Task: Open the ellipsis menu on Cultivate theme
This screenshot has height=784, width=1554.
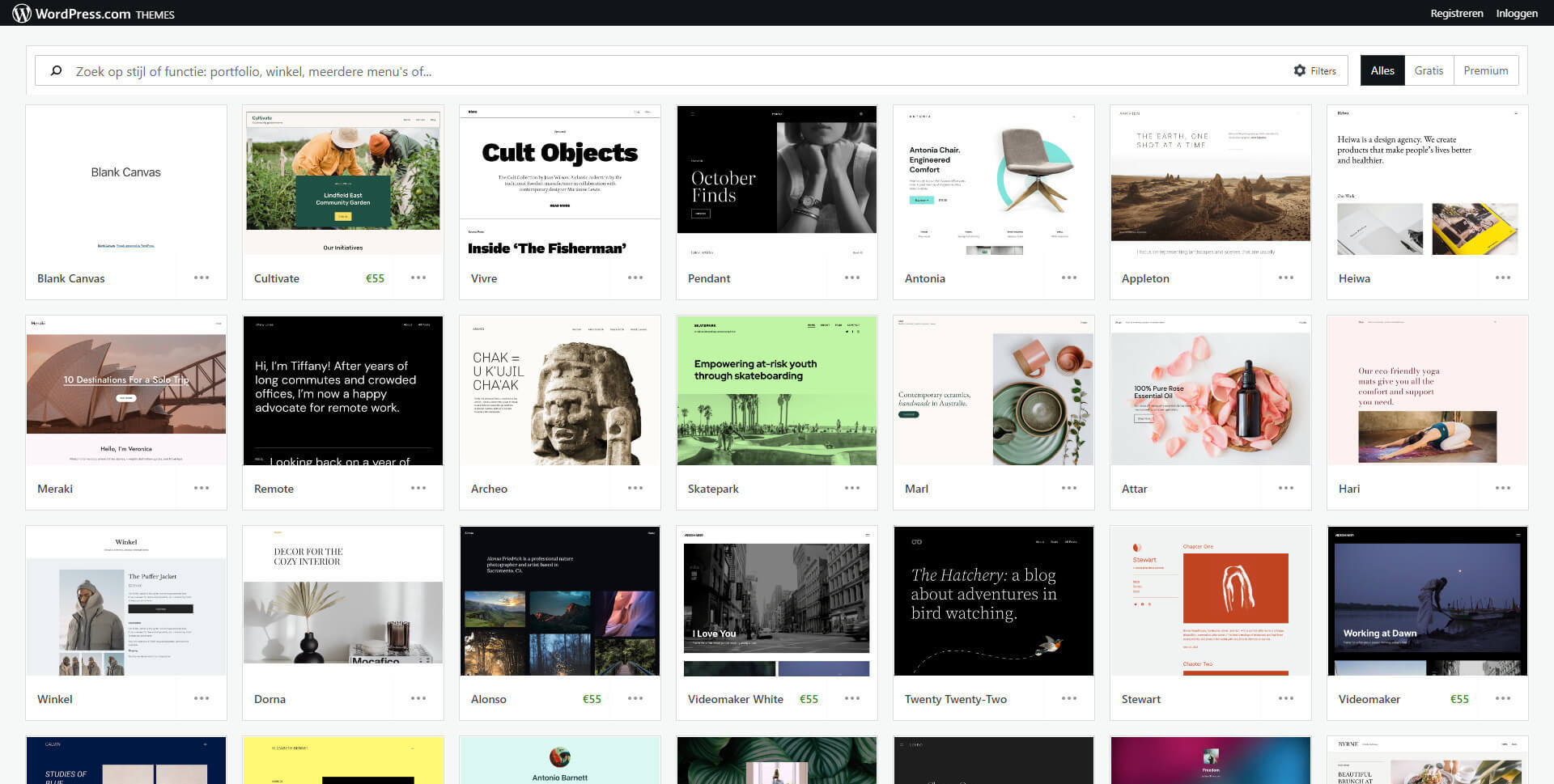Action: [x=418, y=278]
